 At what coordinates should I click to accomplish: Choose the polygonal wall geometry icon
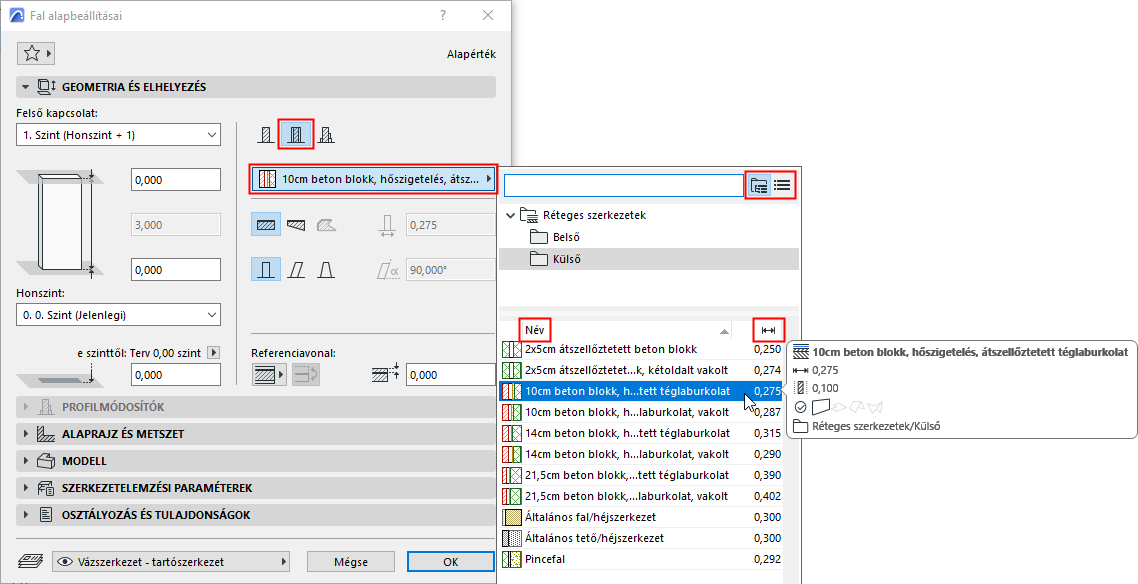[326, 225]
